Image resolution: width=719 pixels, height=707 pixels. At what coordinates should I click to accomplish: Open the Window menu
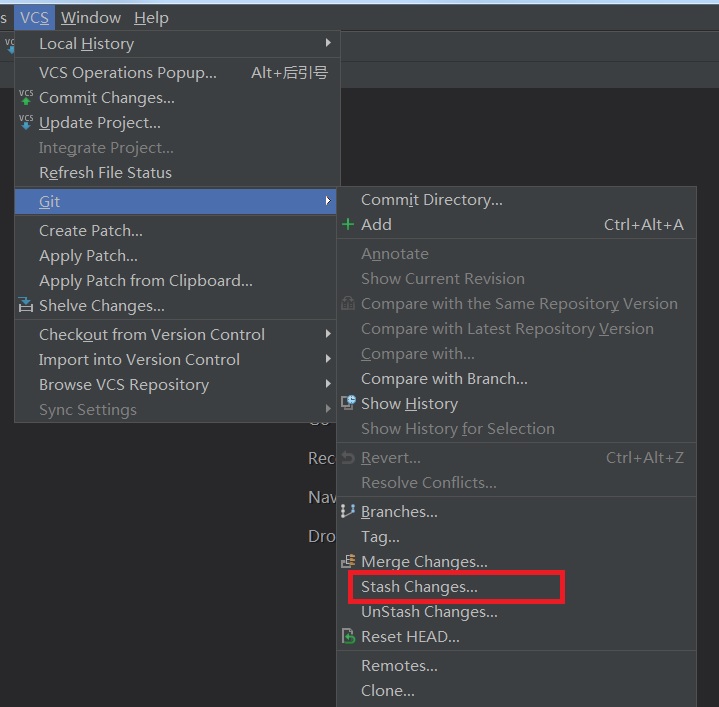[x=91, y=18]
